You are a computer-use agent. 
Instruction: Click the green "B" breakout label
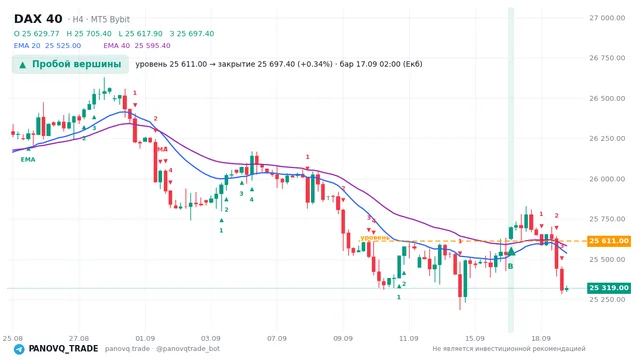coord(510,266)
